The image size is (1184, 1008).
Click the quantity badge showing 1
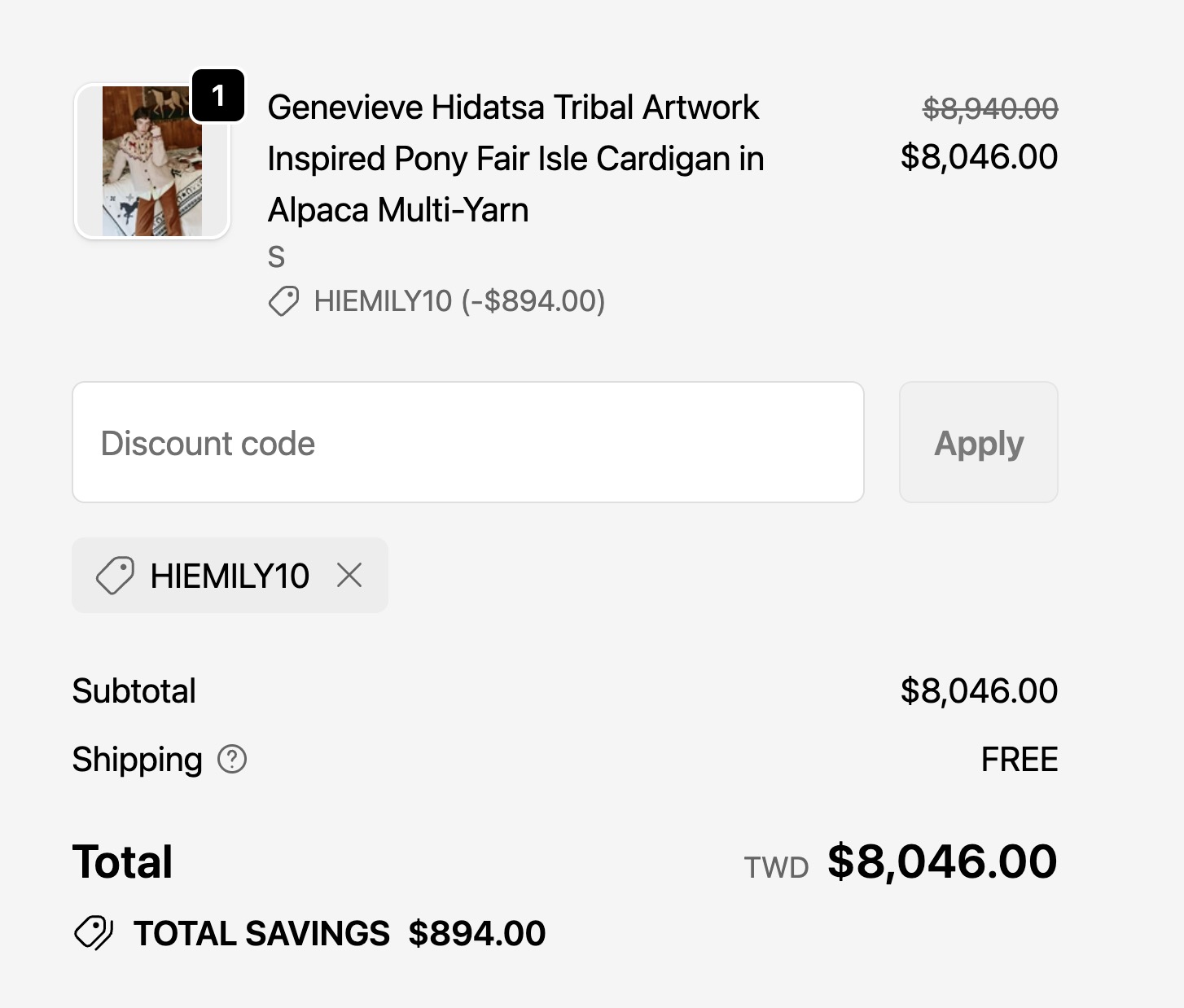[x=218, y=96]
